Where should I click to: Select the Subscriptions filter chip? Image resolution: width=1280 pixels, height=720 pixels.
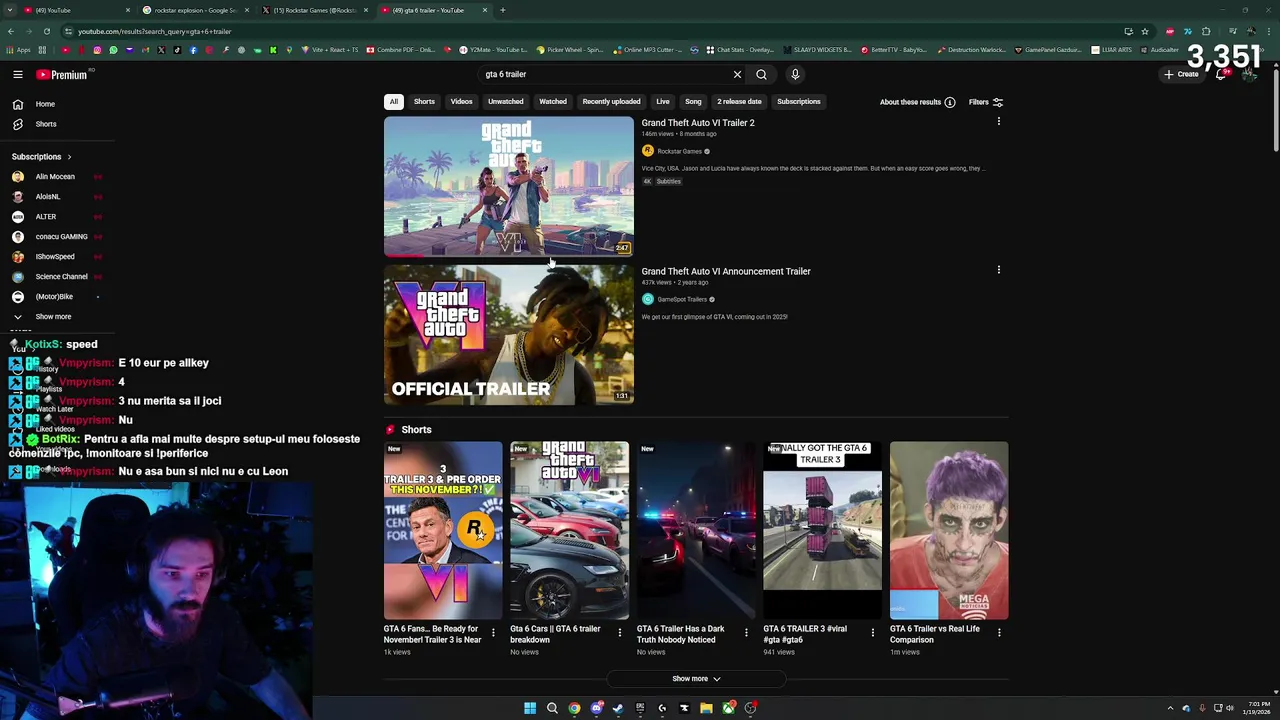tap(798, 101)
